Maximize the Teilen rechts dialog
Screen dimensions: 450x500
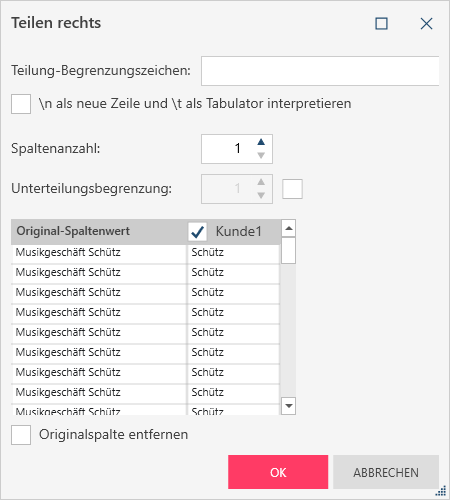click(381, 24)
